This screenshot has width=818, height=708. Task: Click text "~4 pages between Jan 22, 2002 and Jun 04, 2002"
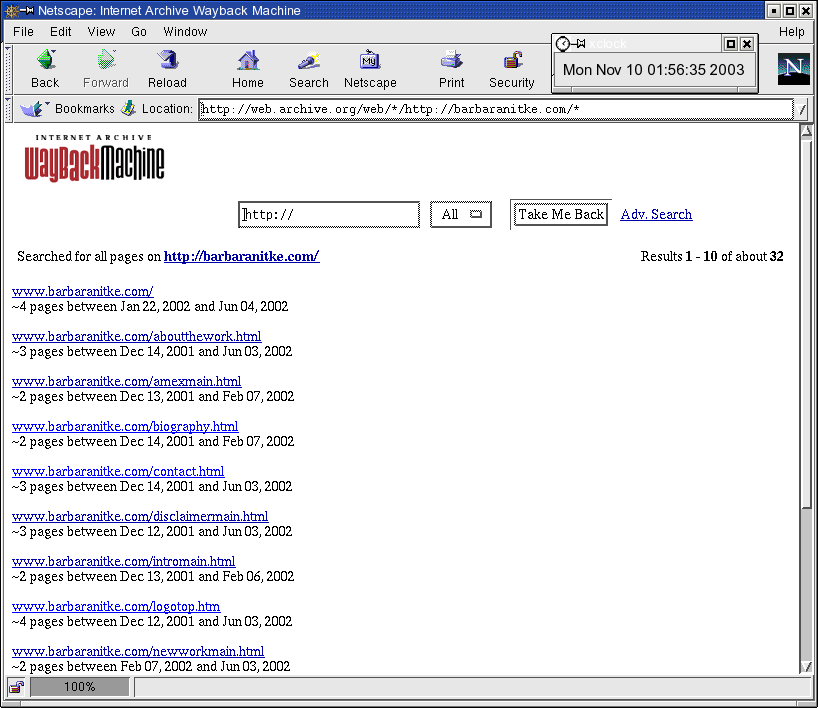(150, 306)
